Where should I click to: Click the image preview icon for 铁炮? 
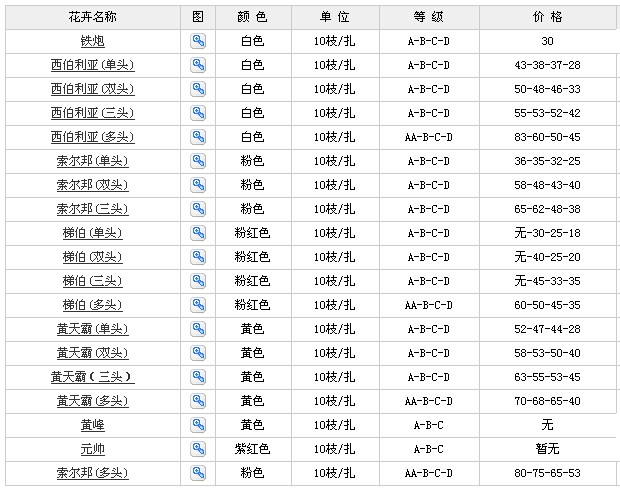198,41
